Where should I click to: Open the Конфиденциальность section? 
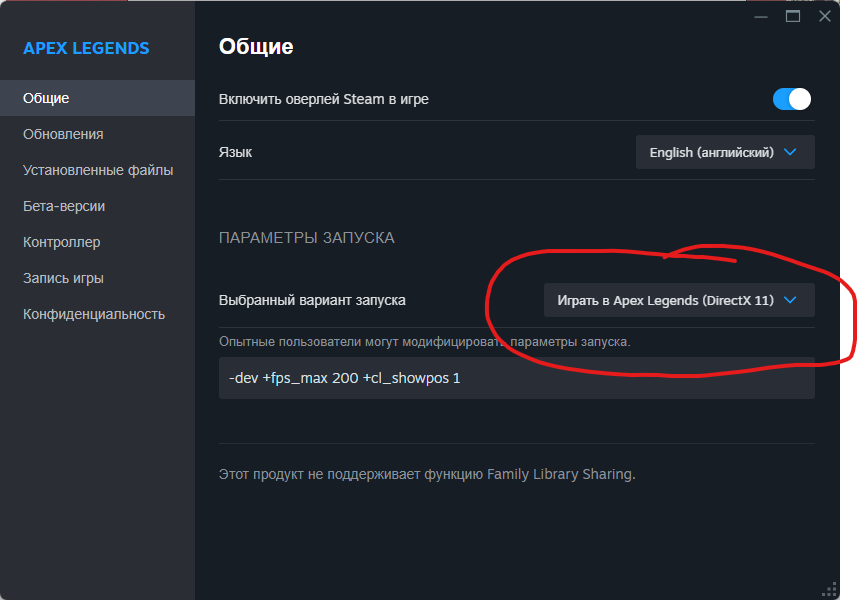click(x=93, y=314)
